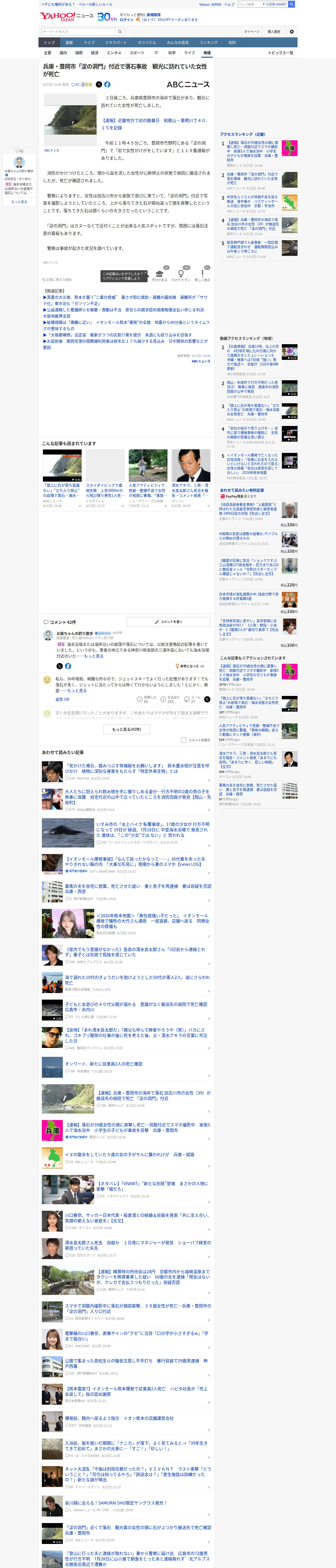
Task: Open article イヌの散歩をしていた5歳の女の子
Action: coord(130,1155)
